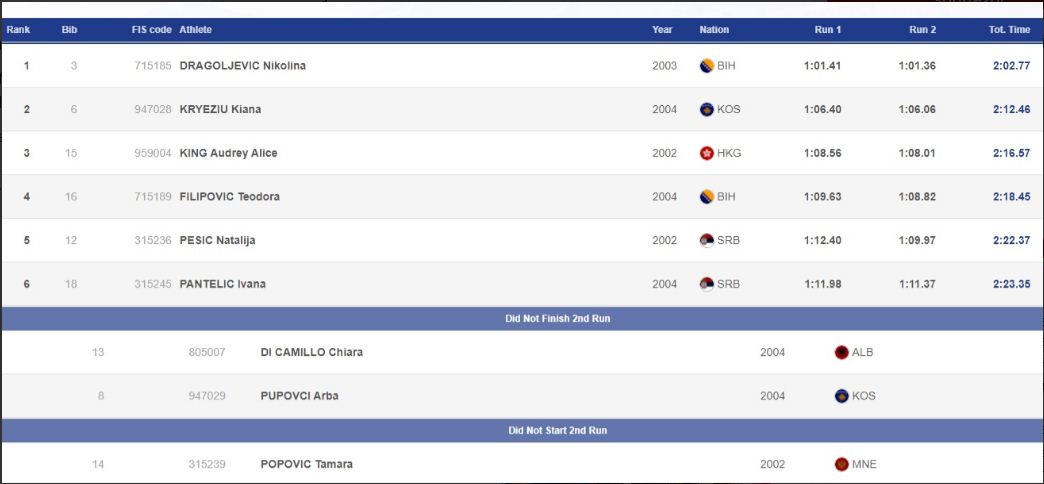
Task: Click the MNE flag icon for Popovic Tamara
Action: 842,464
